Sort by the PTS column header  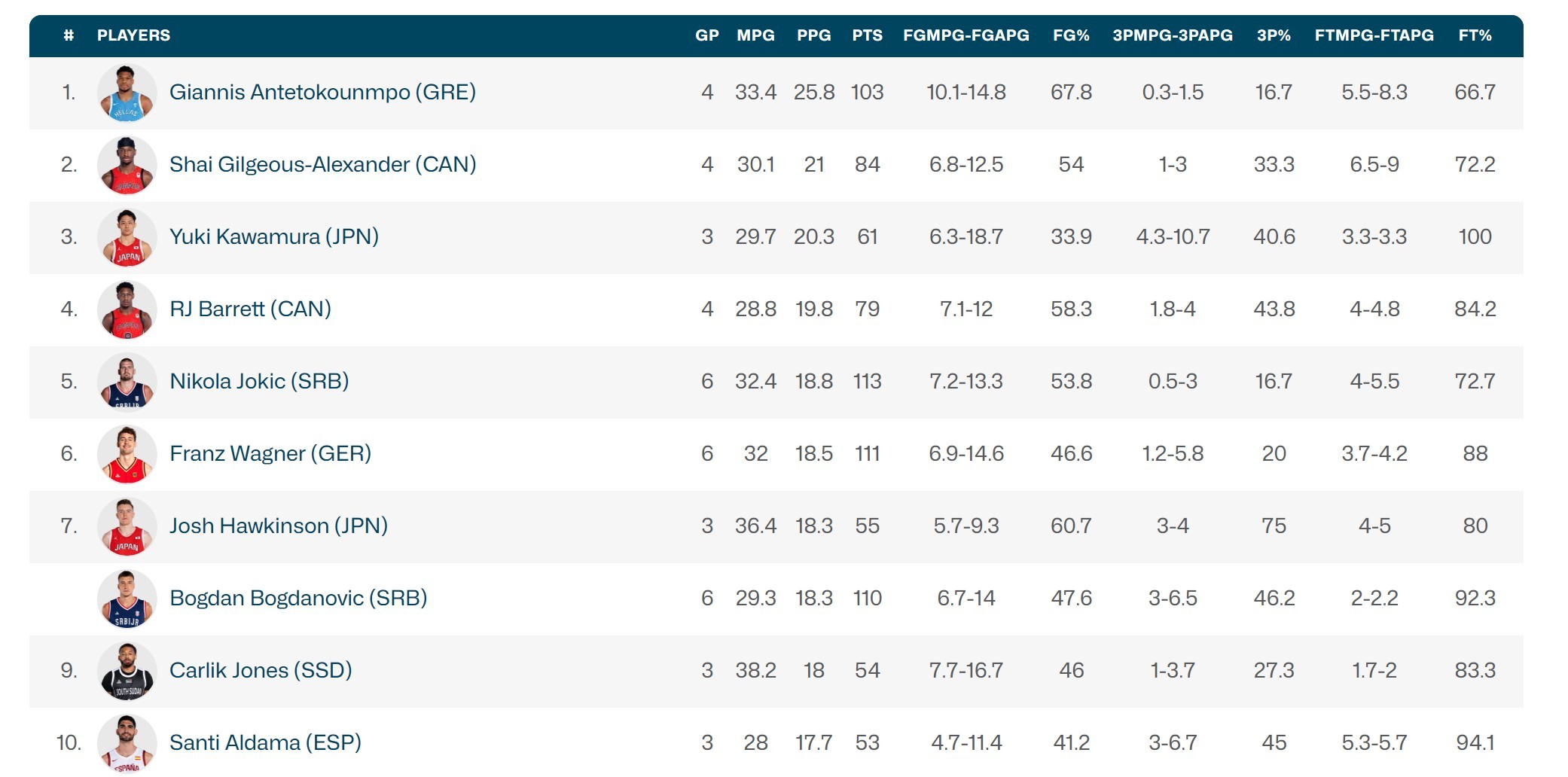867,35
